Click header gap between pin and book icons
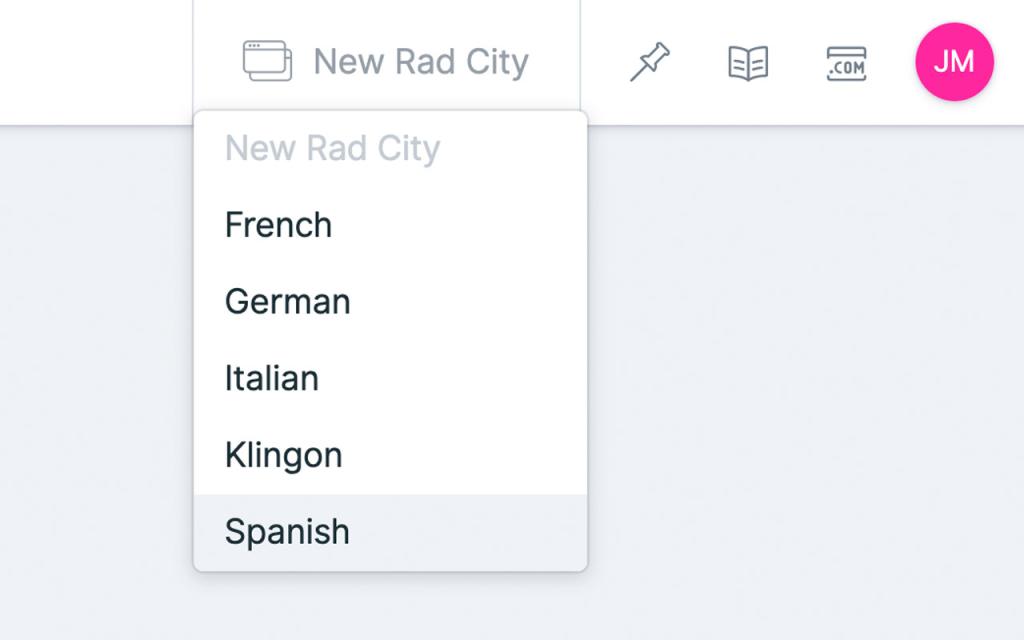 (x=698, y=63)
